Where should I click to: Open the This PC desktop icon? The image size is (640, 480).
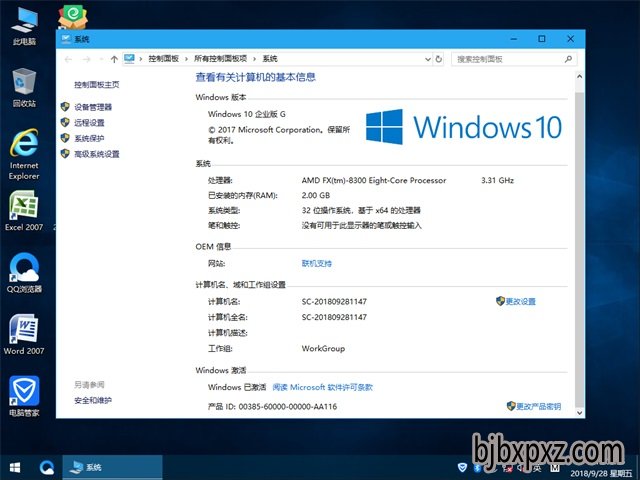click(24, 25)
